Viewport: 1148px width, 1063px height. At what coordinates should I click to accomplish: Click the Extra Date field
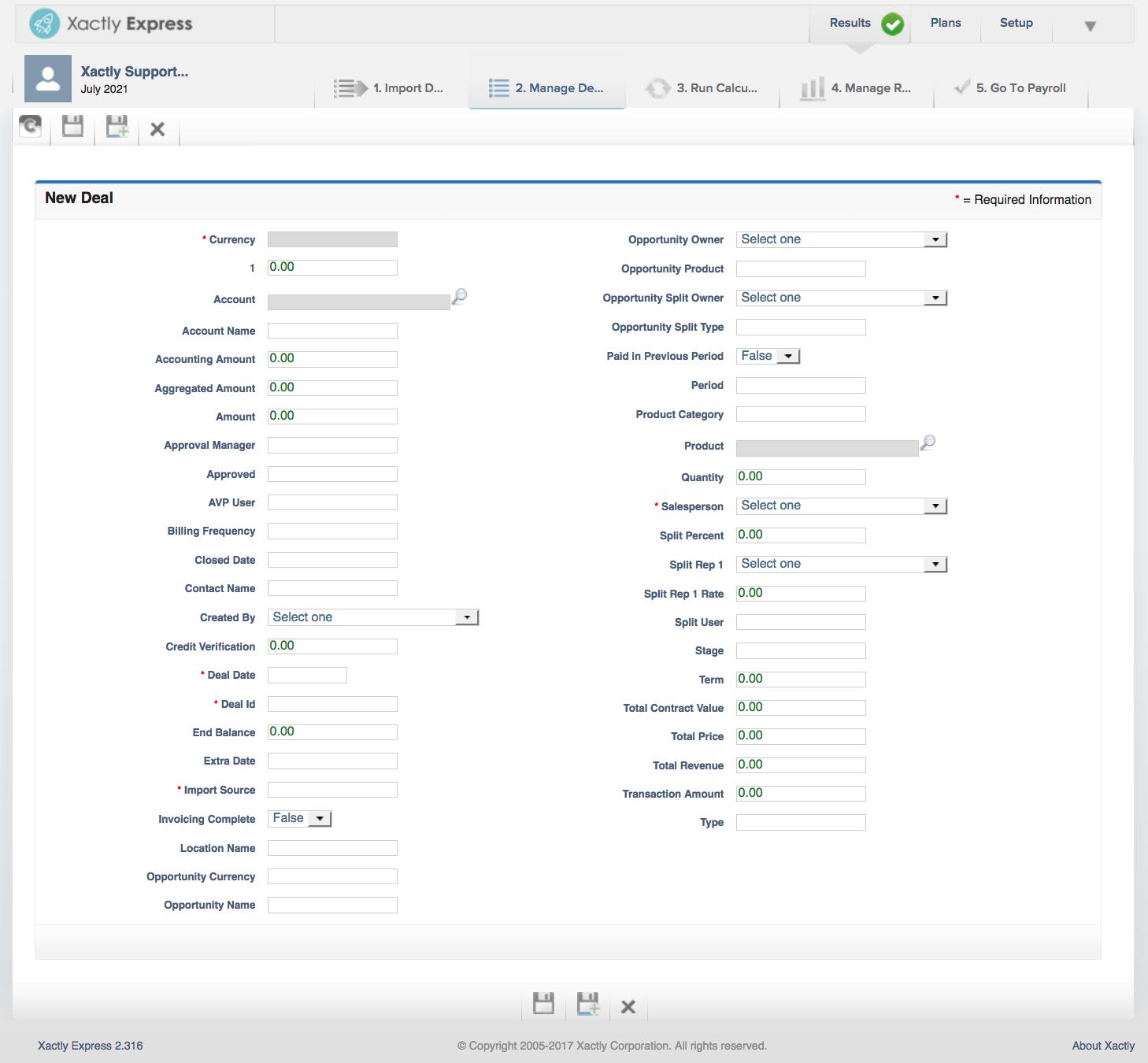[x=332, y=761]
